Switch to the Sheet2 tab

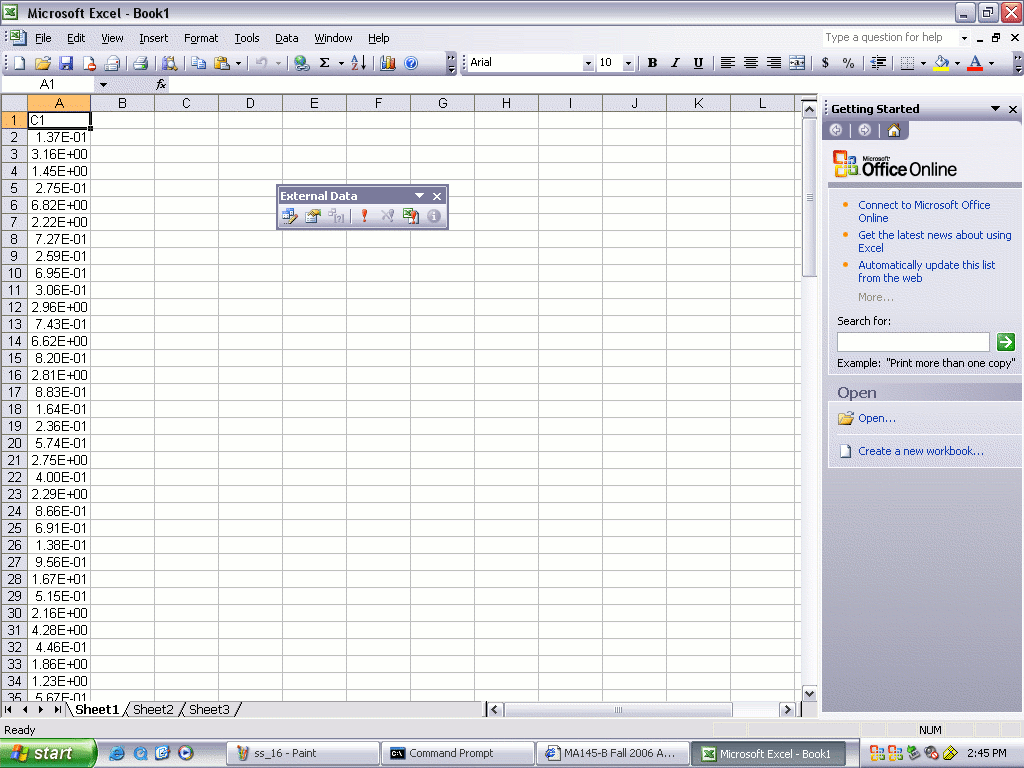pyautogui.click(x=153, y=710)
